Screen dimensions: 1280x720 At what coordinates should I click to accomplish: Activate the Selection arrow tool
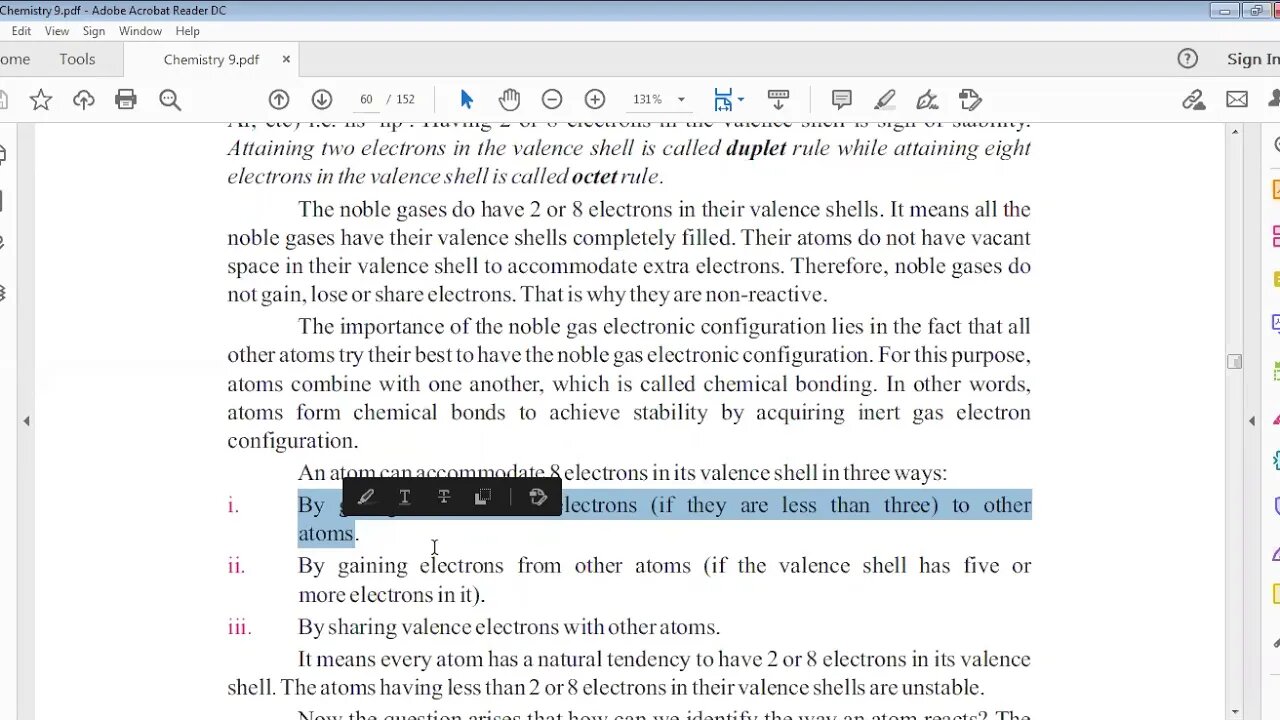click(x=466, y=99)
